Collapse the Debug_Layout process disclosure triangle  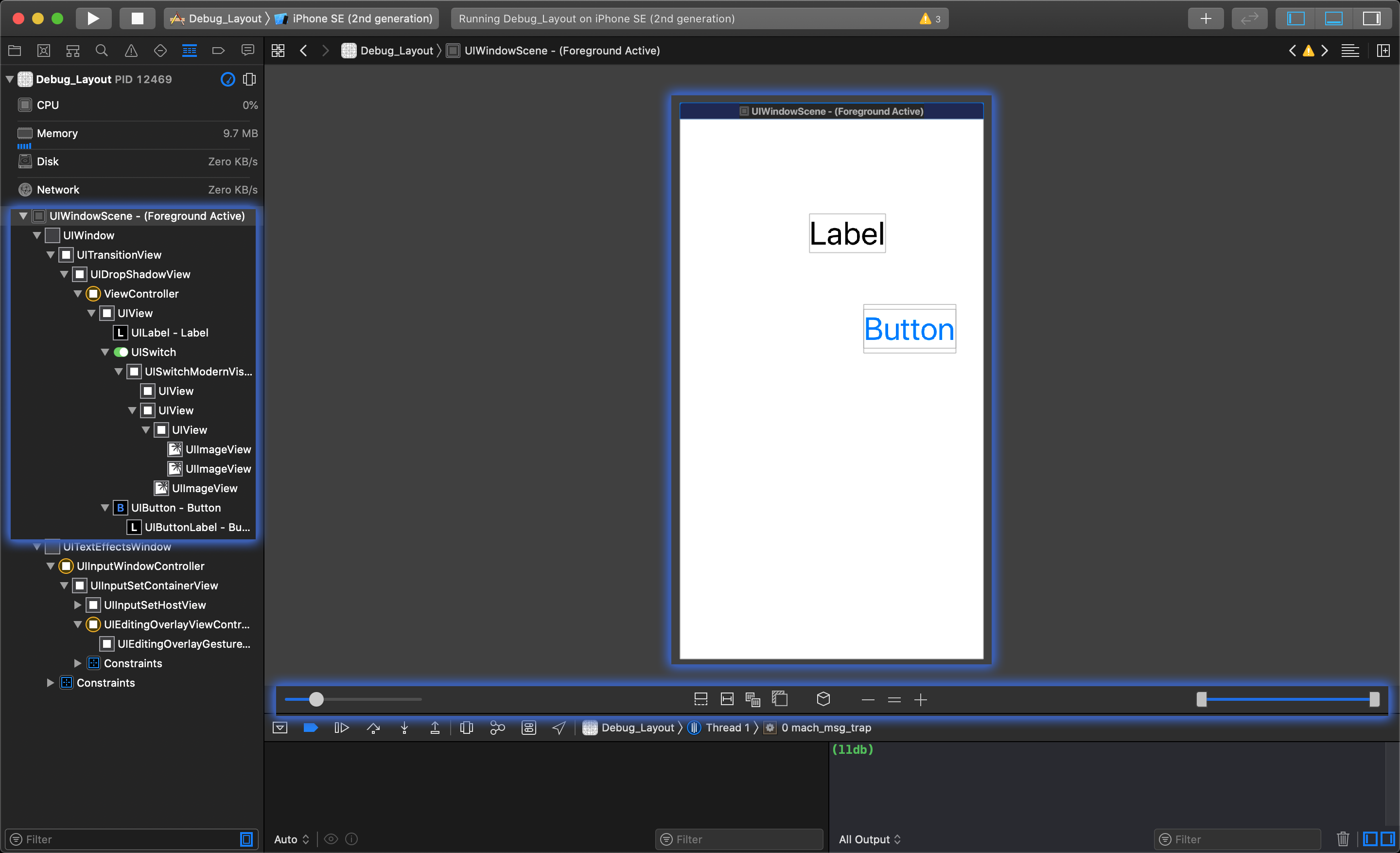(10, 79)
